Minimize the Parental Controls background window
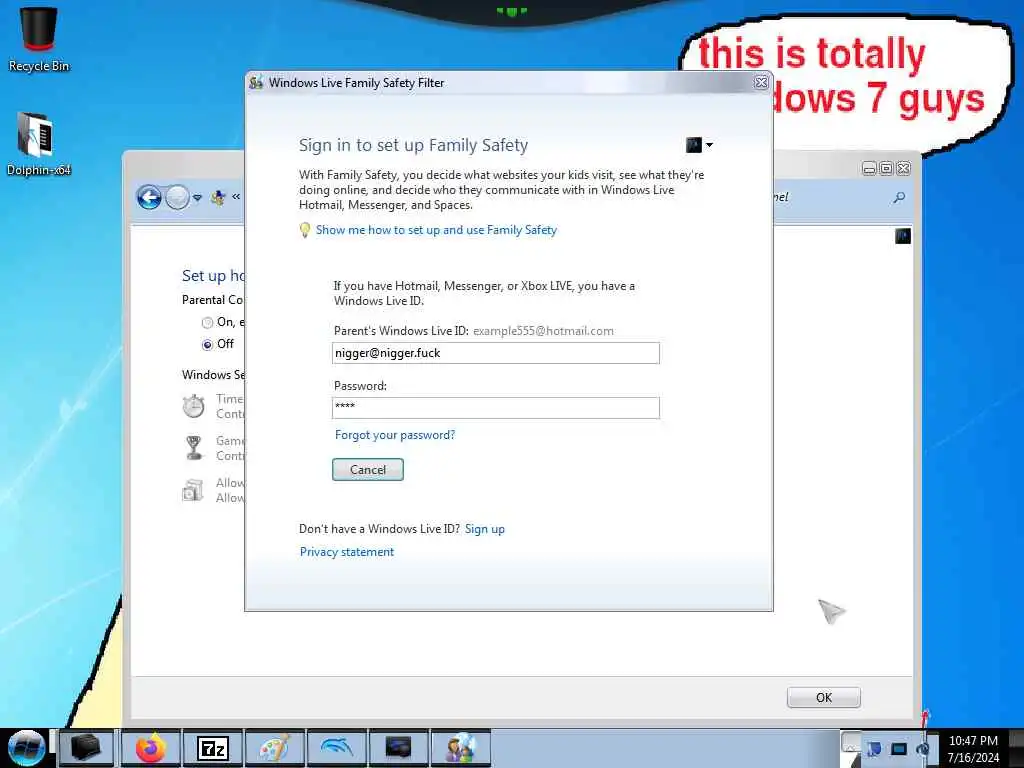This screenshot has height=768, width=1024. pos(869,168)
